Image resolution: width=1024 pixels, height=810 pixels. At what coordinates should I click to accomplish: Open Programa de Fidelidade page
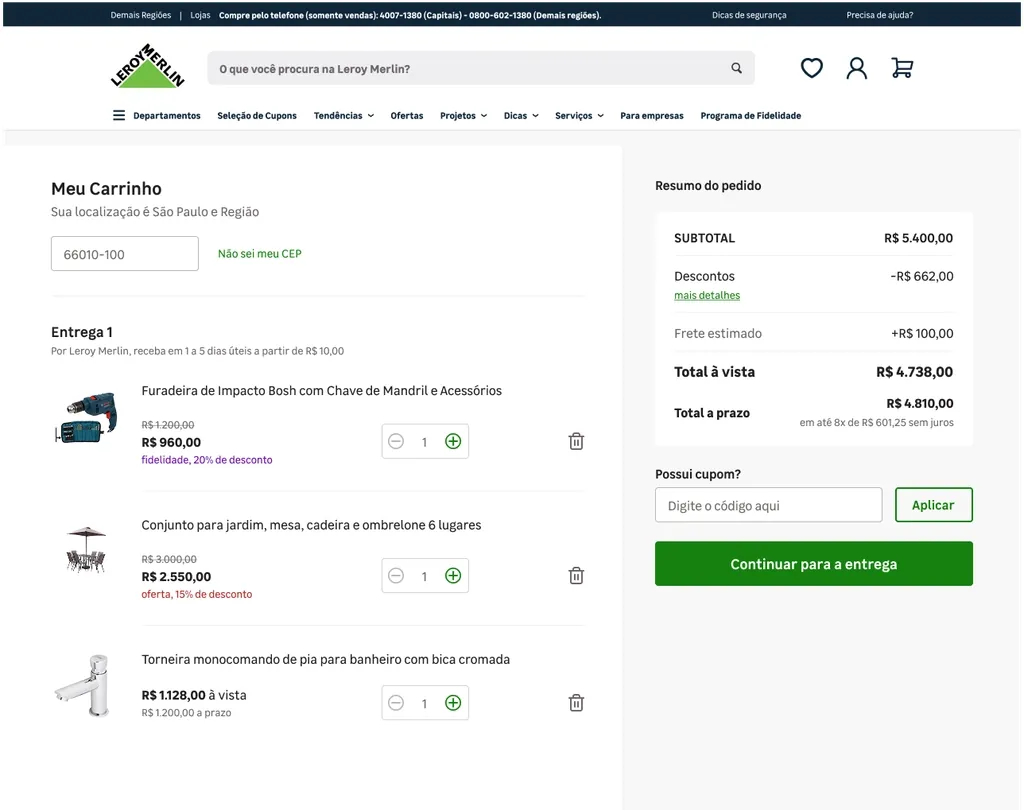click(x=750, y=116)
